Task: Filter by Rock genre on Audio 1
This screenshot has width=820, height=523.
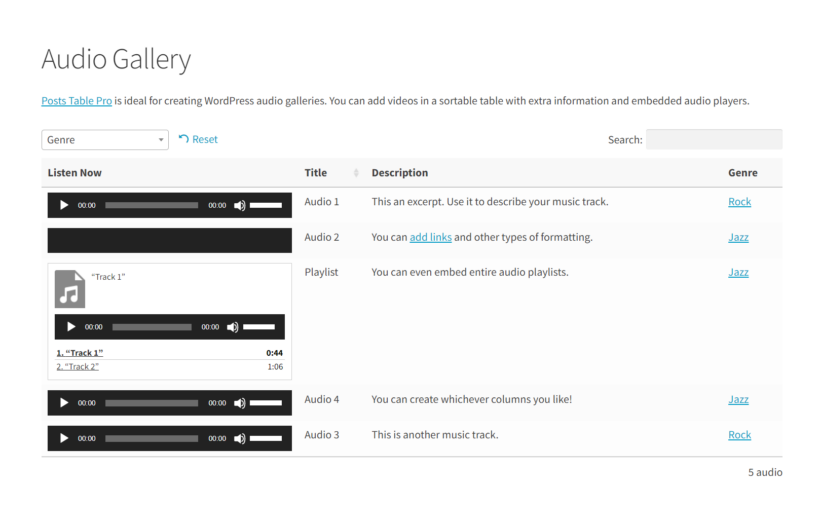Action: point(739,202)
